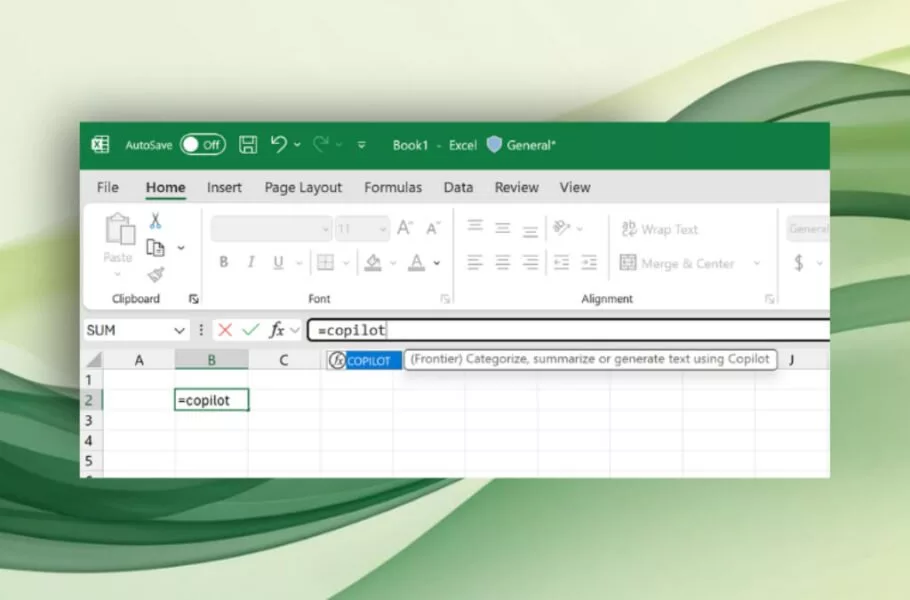910x600 pixels.
Task: Click the Paste clipboard icon
Action: pos(120,229)
